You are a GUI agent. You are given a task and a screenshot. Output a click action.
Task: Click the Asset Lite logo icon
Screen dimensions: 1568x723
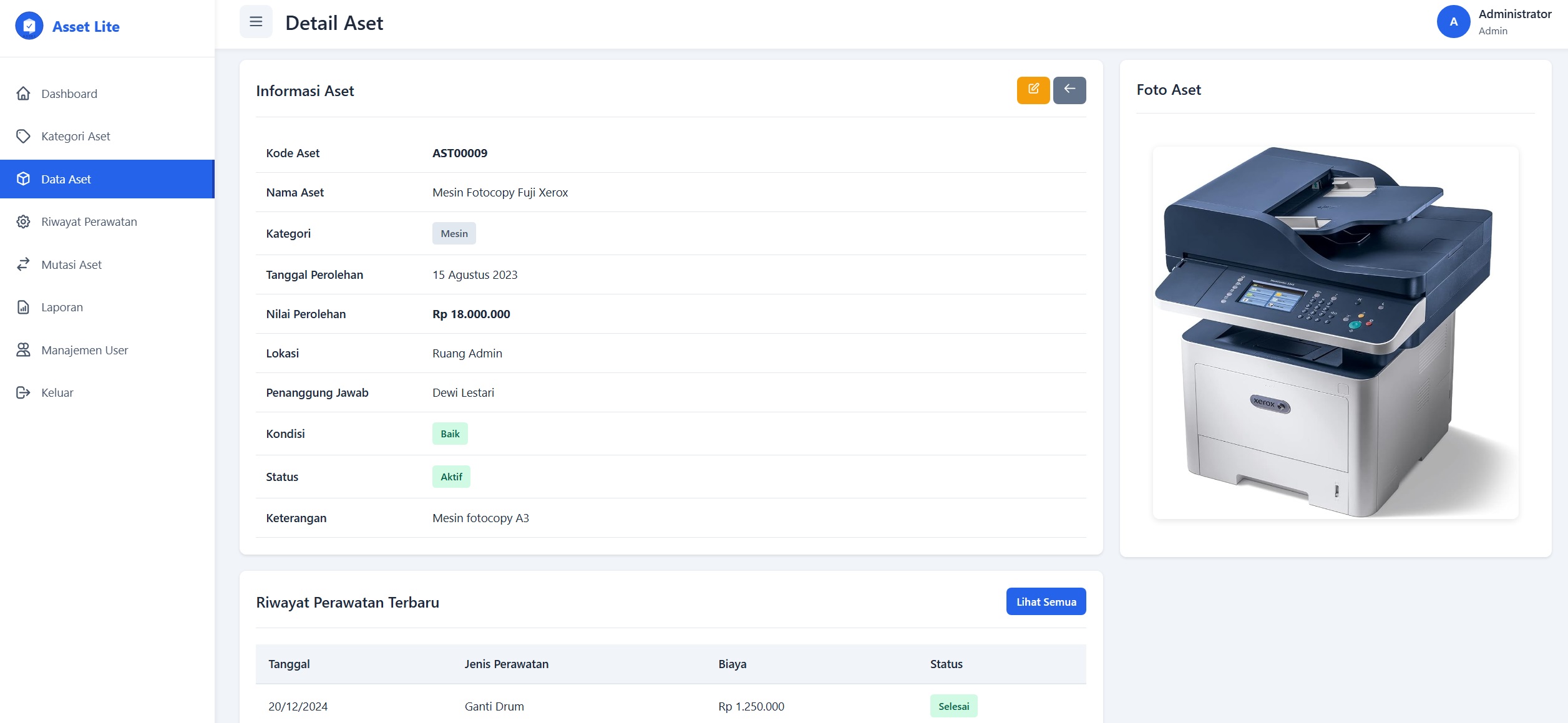(29, 26)
